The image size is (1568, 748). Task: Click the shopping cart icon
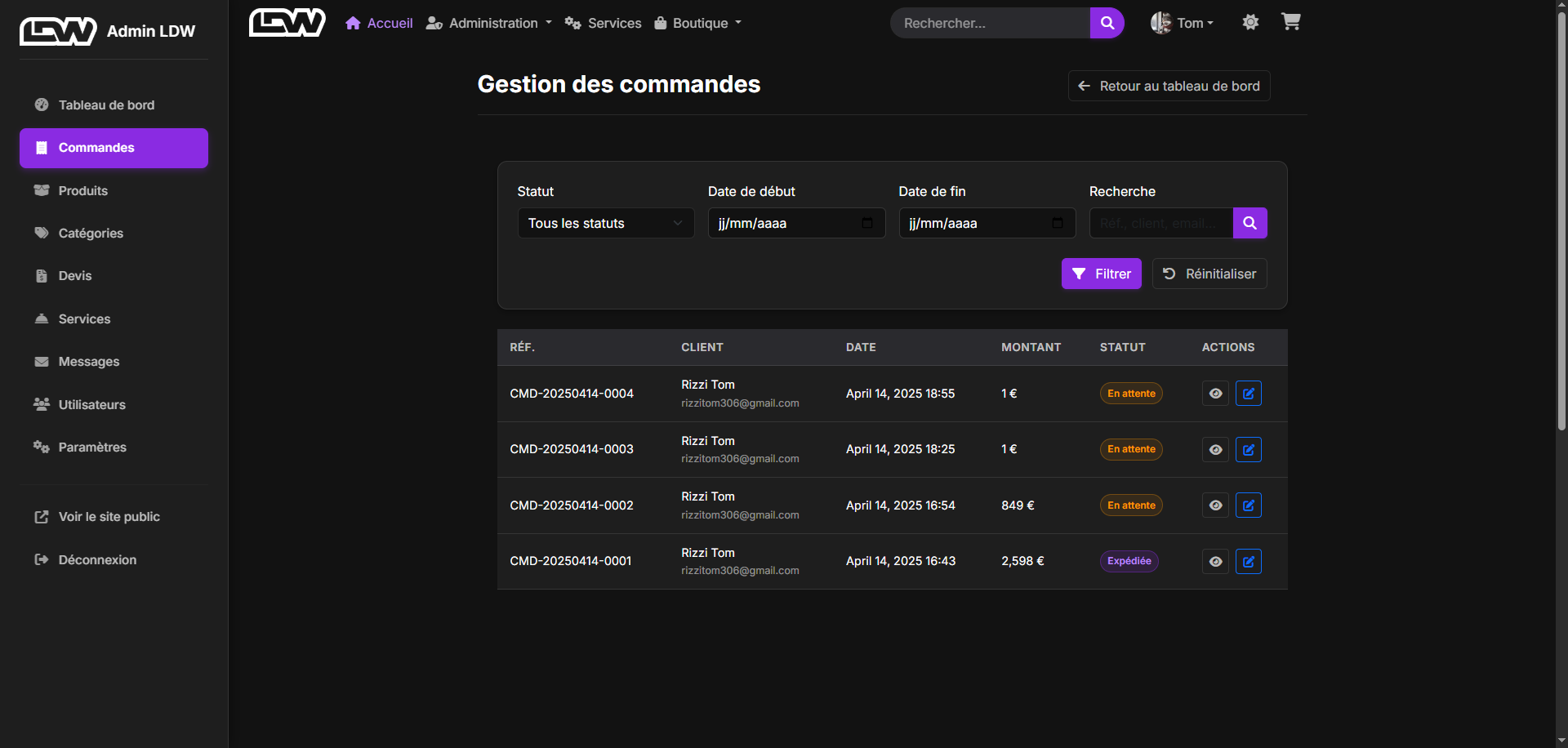(x=1290, y=22)
